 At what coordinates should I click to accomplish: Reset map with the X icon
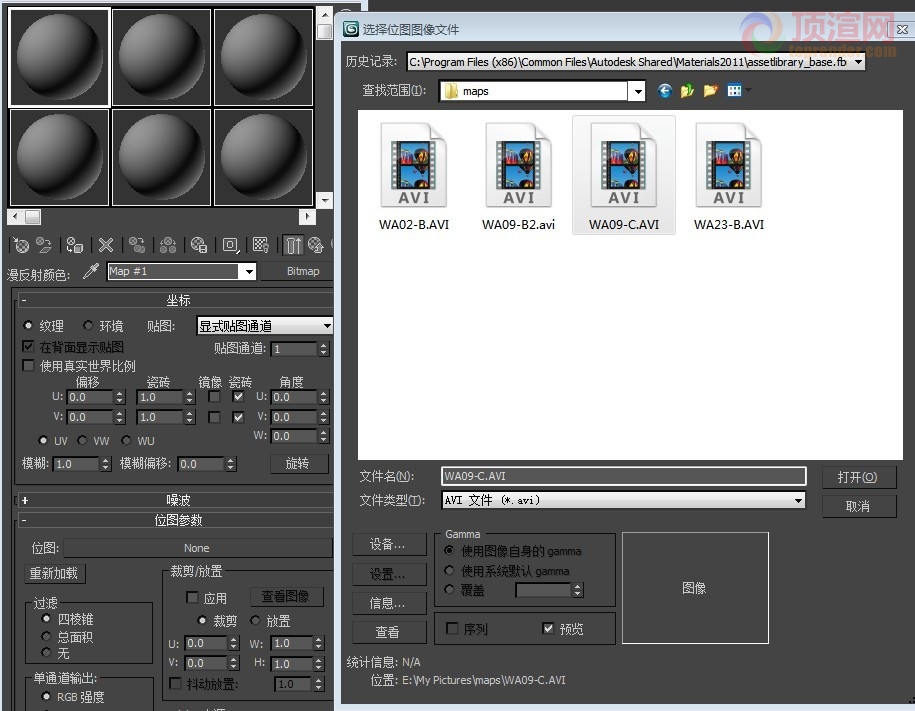tap(106, 245)
